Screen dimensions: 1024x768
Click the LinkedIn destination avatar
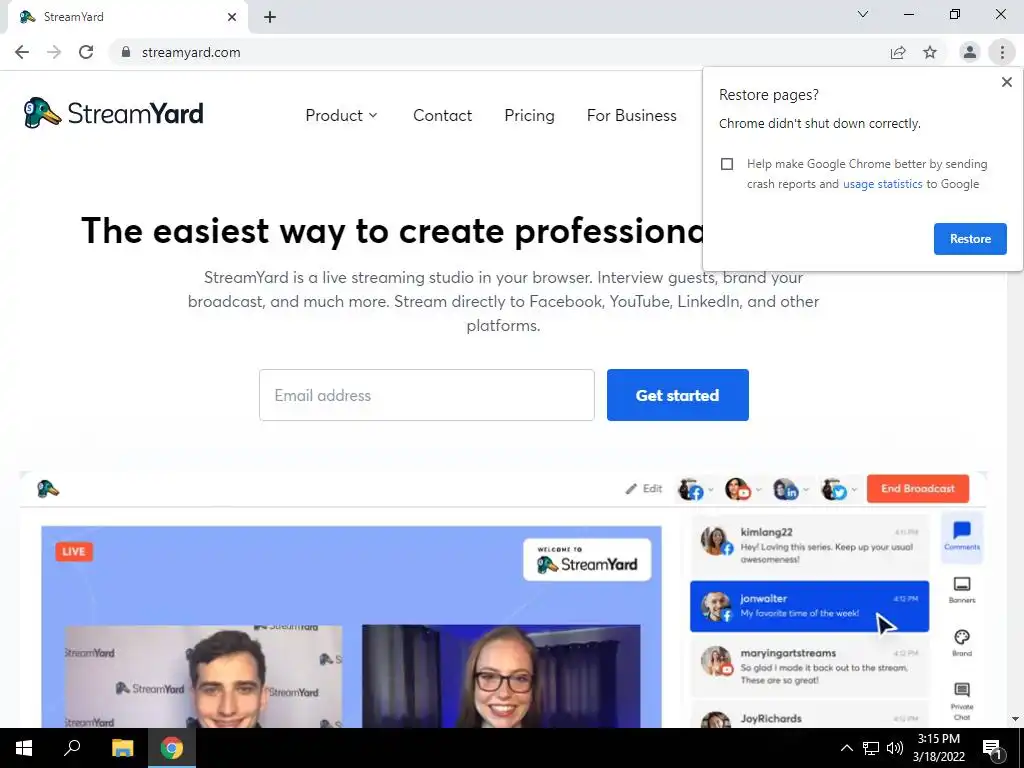[x=786, y=489]
